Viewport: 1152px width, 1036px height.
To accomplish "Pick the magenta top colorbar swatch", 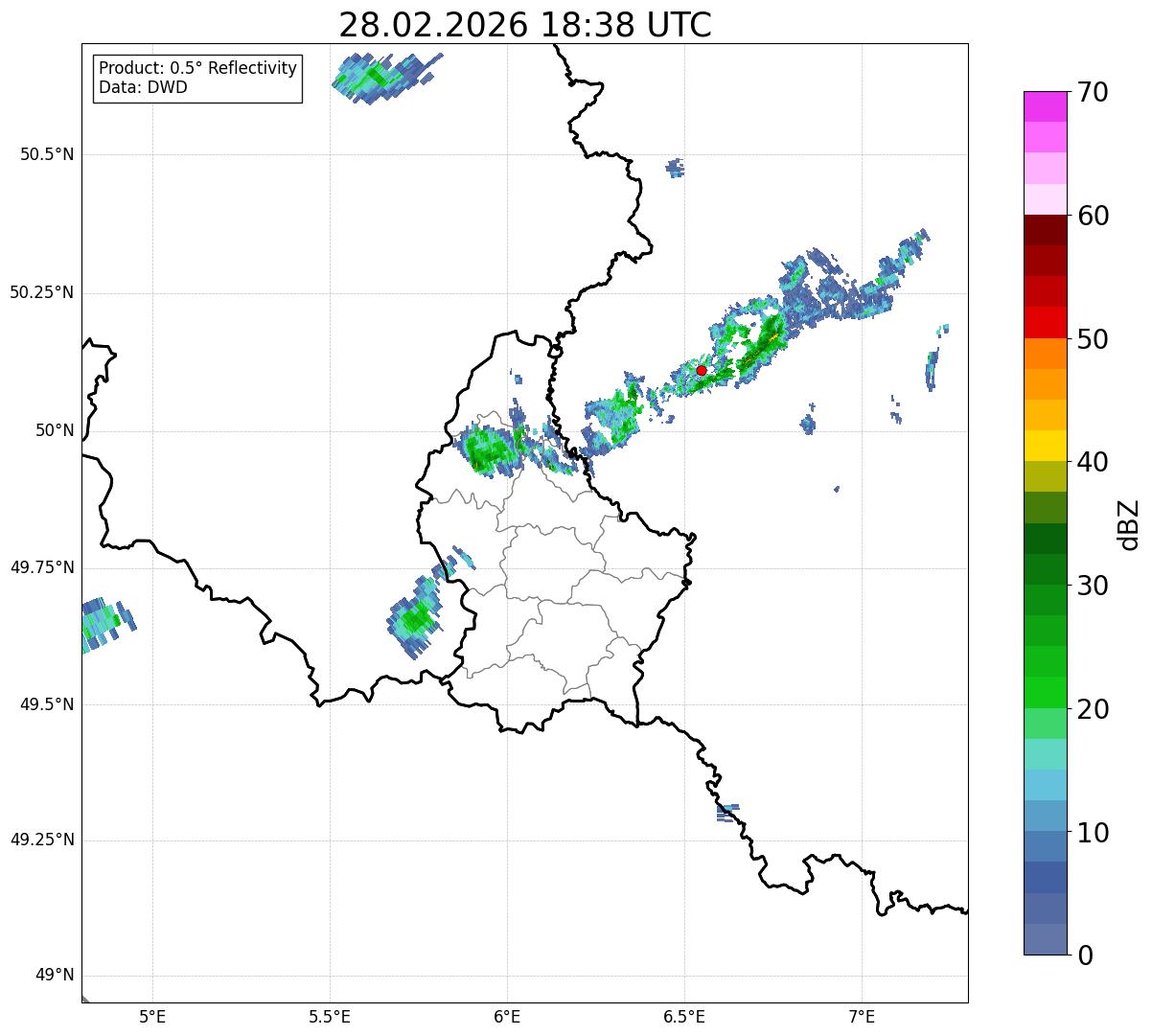I will coord(1045,106).
